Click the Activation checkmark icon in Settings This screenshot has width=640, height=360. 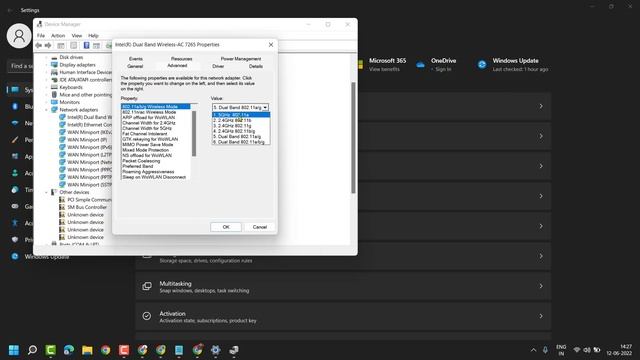point(147,316)
